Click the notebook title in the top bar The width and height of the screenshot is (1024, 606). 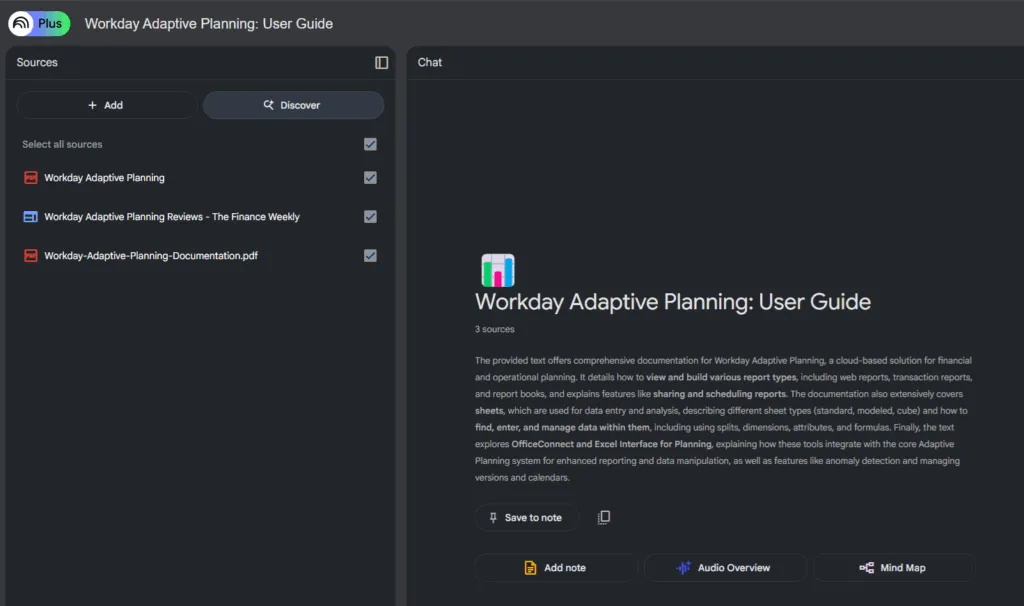point(209,24)
